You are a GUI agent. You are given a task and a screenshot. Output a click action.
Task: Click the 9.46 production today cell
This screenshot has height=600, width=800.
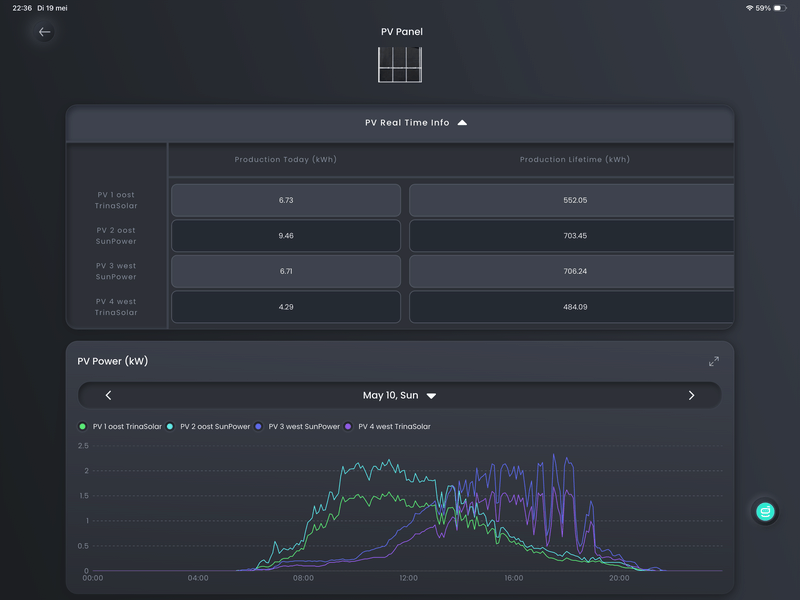(x=286, y=236)
